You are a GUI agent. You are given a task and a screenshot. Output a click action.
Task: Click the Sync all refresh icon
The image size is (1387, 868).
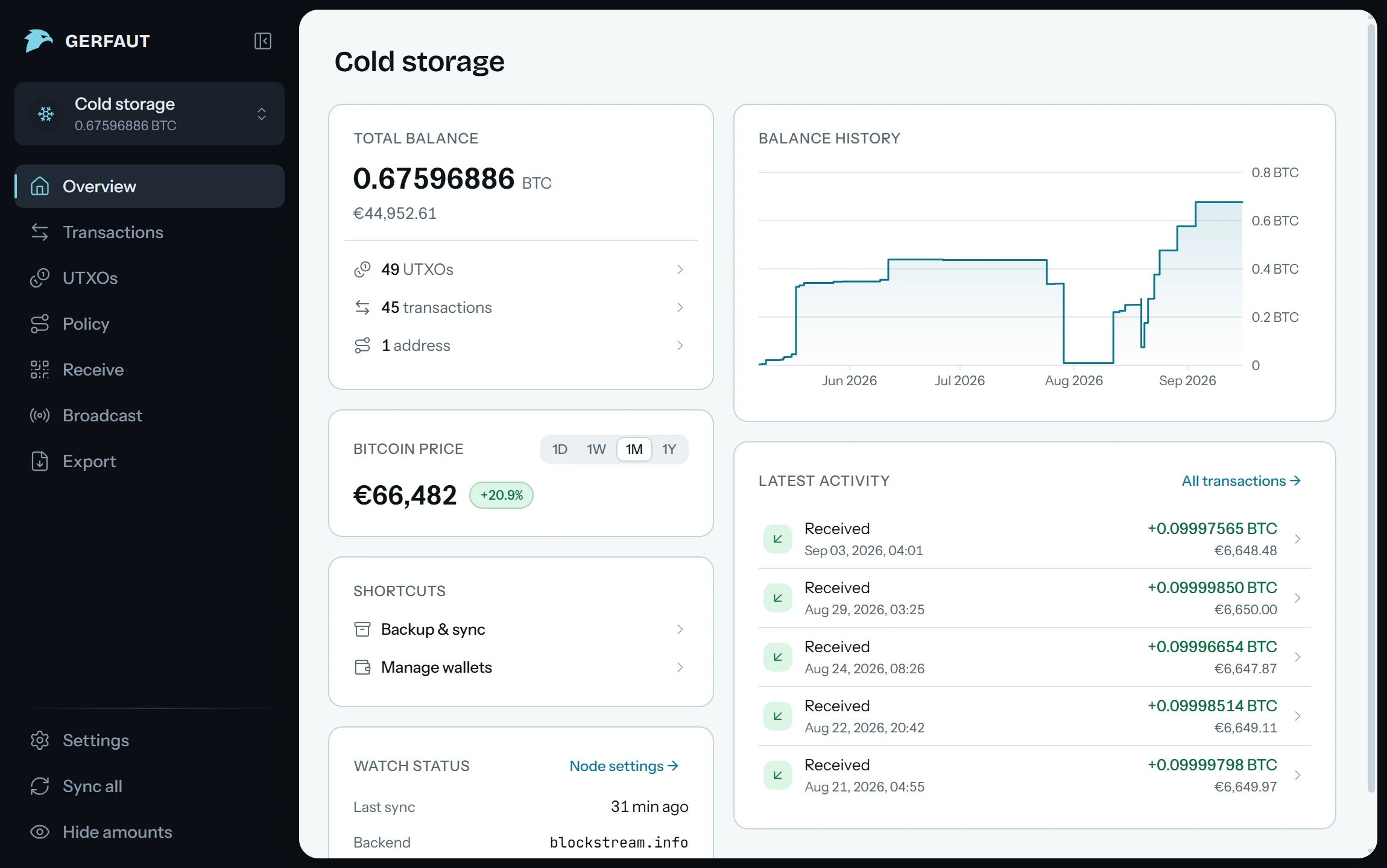40,786
